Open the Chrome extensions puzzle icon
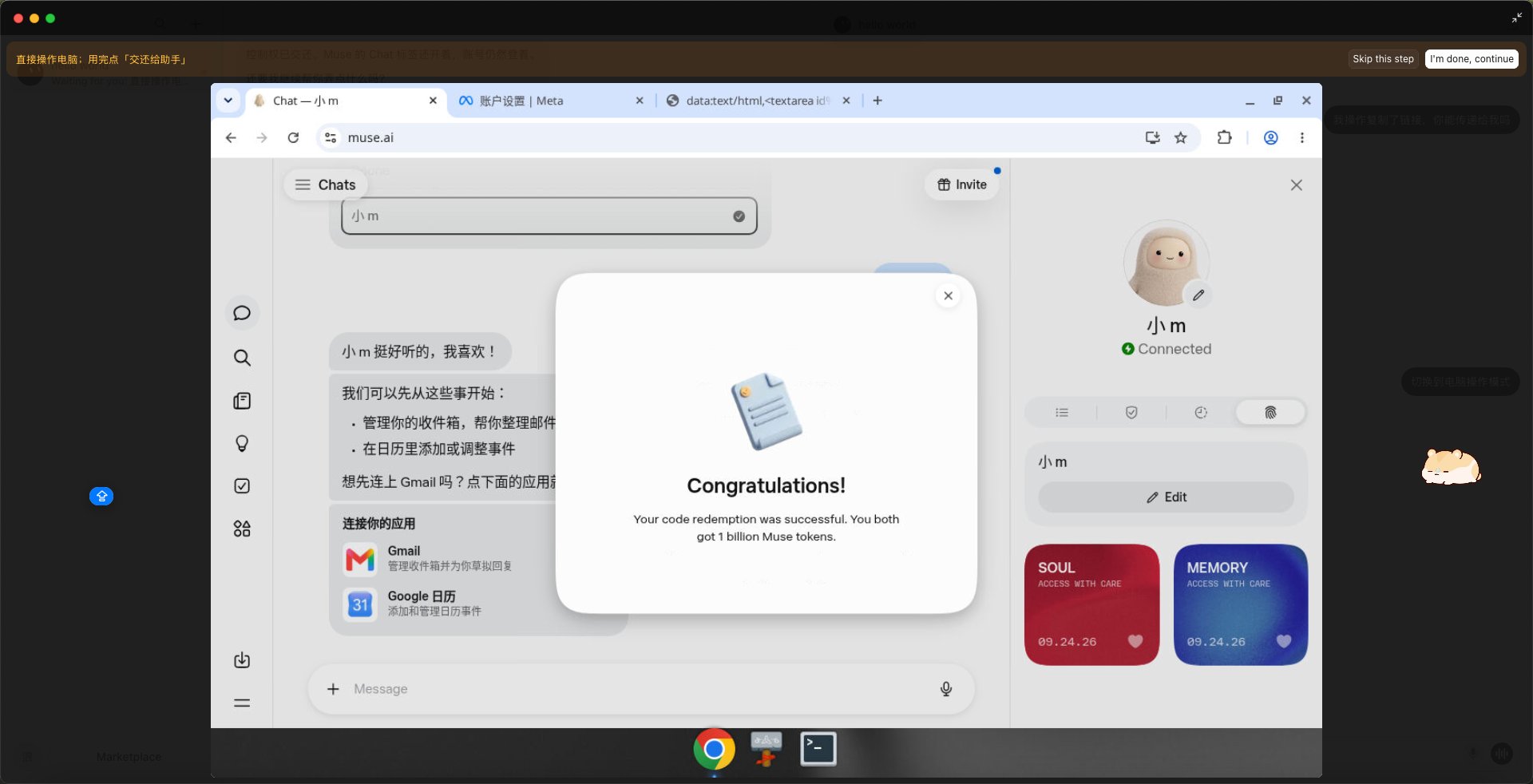Viewport: 1533px width, 784px height. click(x=1224, y=138)
